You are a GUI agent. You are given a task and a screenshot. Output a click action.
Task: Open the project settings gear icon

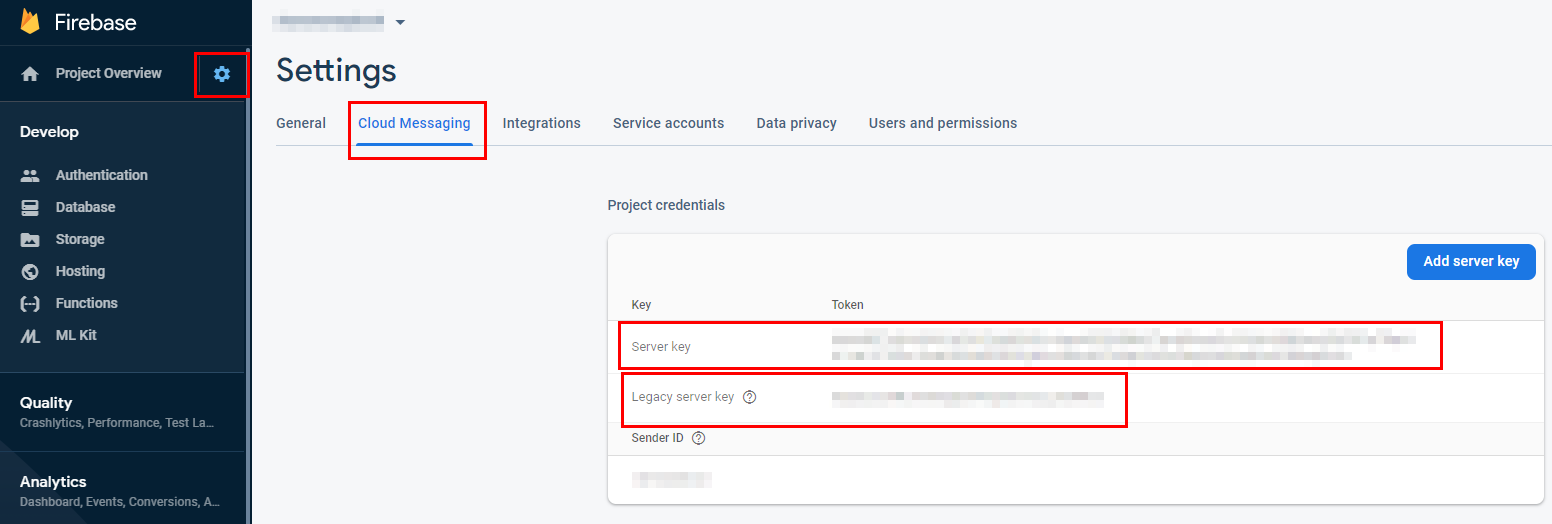222,73
